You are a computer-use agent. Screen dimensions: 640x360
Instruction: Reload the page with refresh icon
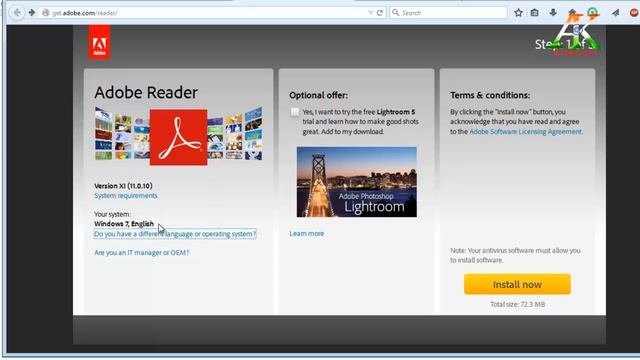tap(380, 13)
